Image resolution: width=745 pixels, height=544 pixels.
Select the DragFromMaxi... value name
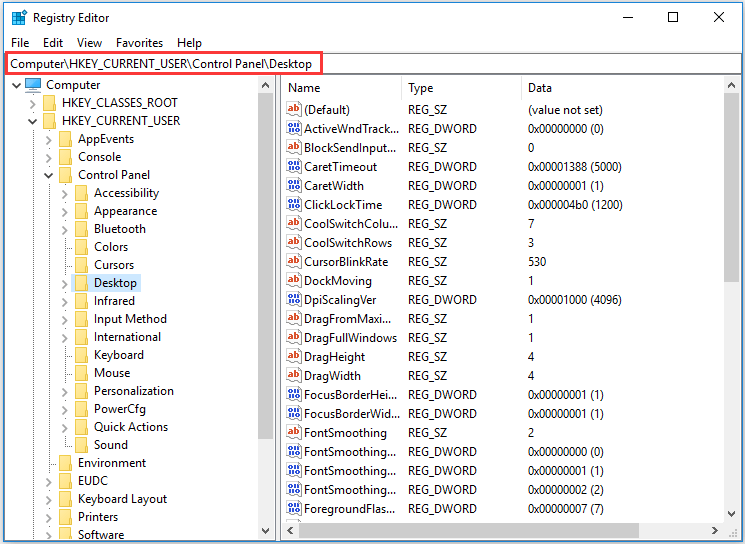pos(348,318)
